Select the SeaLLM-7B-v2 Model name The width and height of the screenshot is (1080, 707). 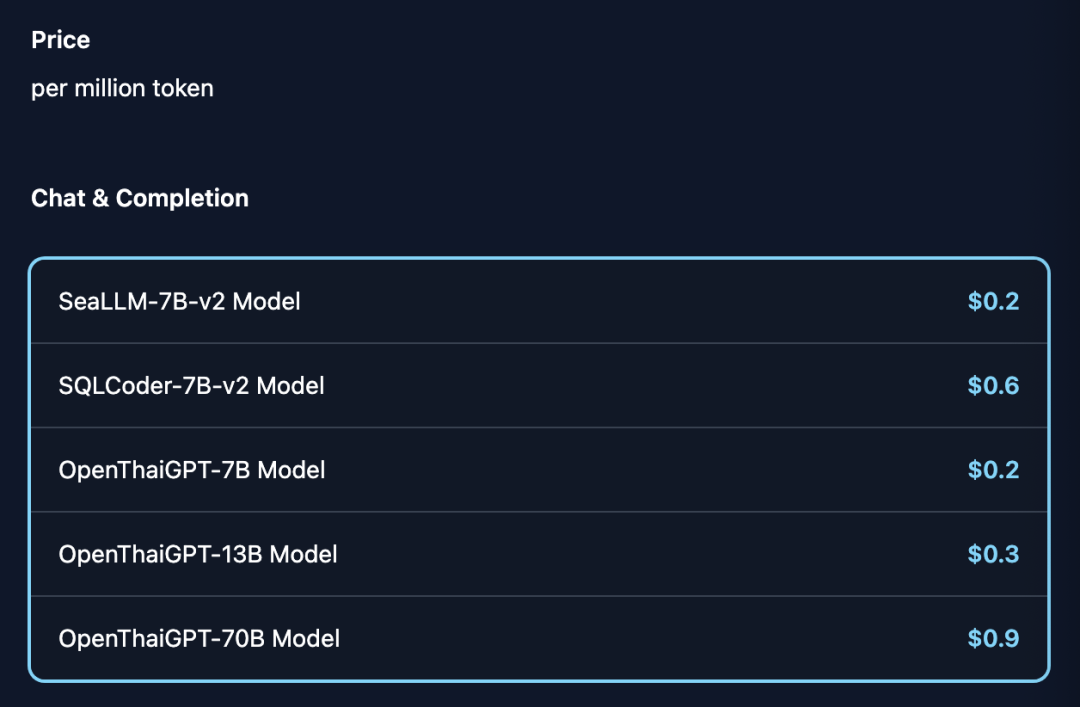point(180,301)
